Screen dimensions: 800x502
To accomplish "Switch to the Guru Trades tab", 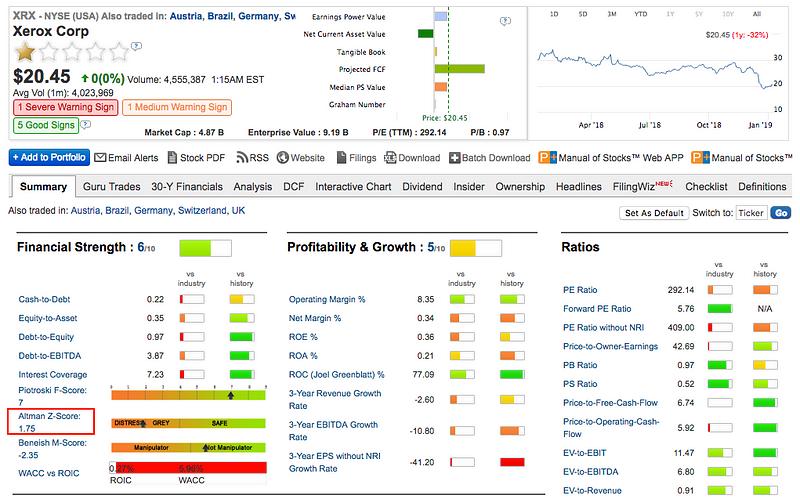I will [112, 187].
